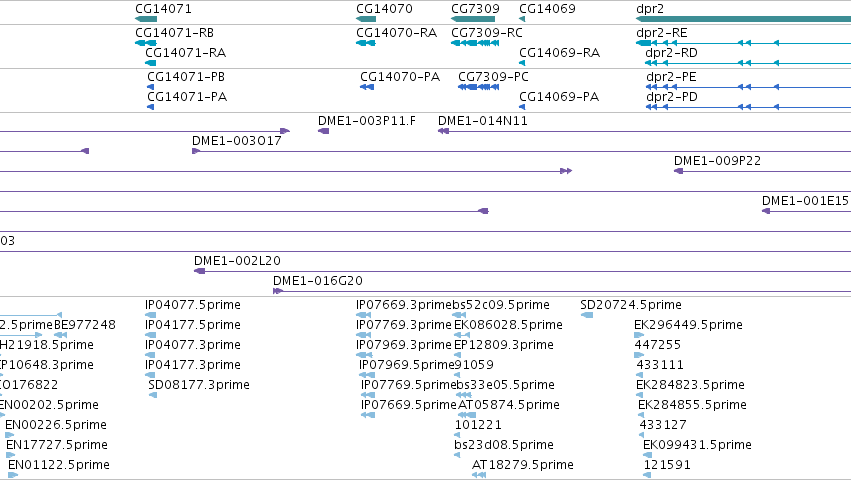Click EST label bs23d08.5prime

point(504,445)
